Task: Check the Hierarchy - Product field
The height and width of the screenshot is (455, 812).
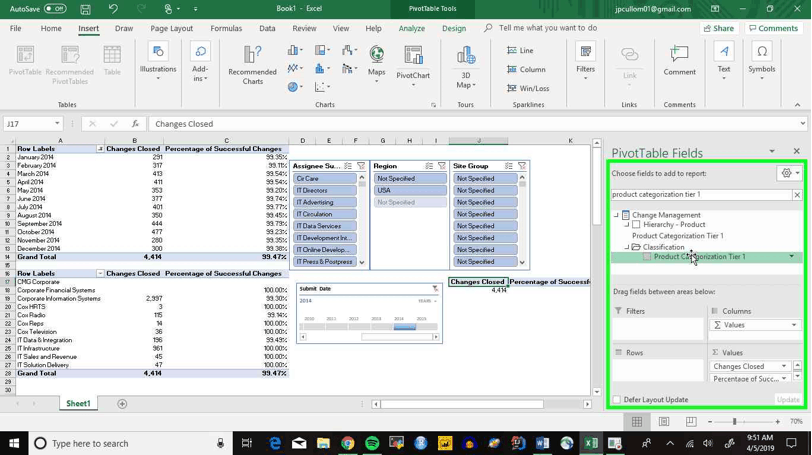Action: click(x=636, y=225)
